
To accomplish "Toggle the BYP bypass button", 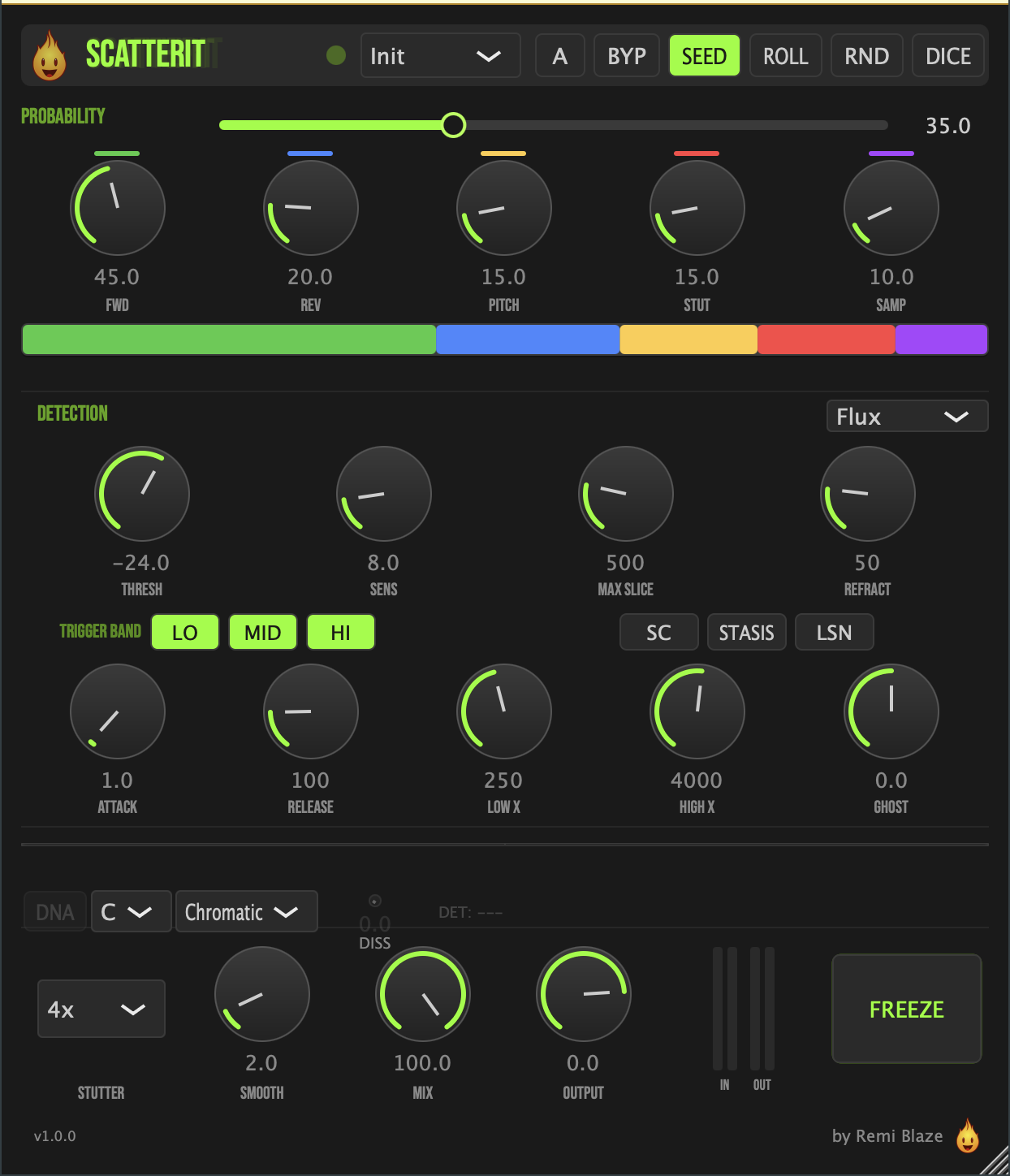I will (627, 55).
